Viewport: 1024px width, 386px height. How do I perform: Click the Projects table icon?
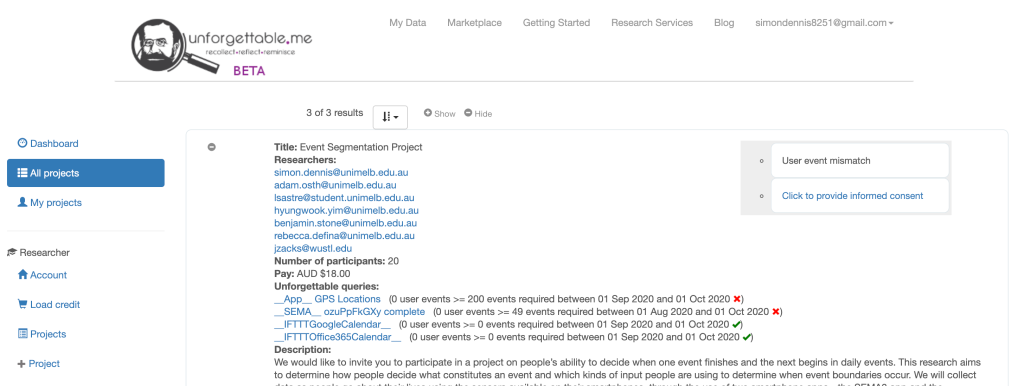(22, 334)
